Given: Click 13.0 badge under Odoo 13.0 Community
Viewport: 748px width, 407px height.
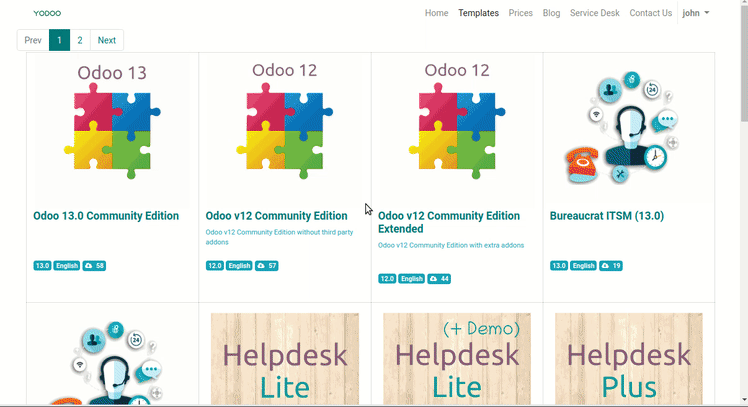Looking at the screenshot, I should pos(42,266).
